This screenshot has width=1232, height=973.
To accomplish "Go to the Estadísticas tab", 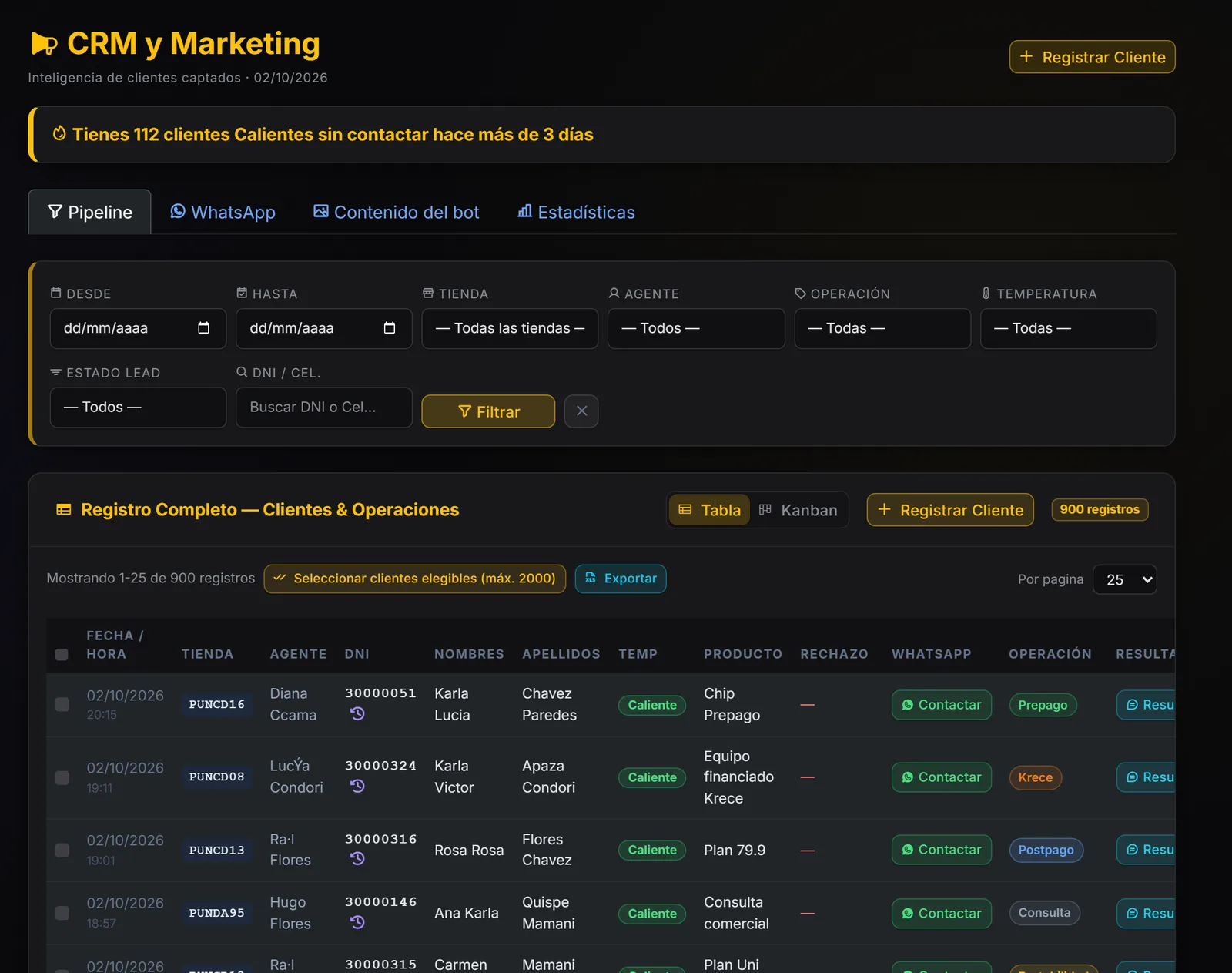I will click(576, 212).
